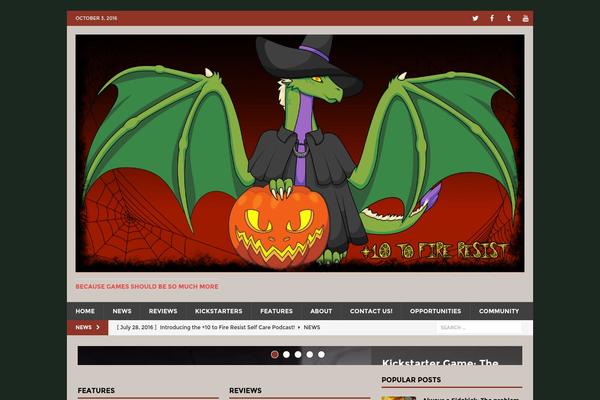Select the fourth slider dot

pyautogui.click(x=310, y=354)
